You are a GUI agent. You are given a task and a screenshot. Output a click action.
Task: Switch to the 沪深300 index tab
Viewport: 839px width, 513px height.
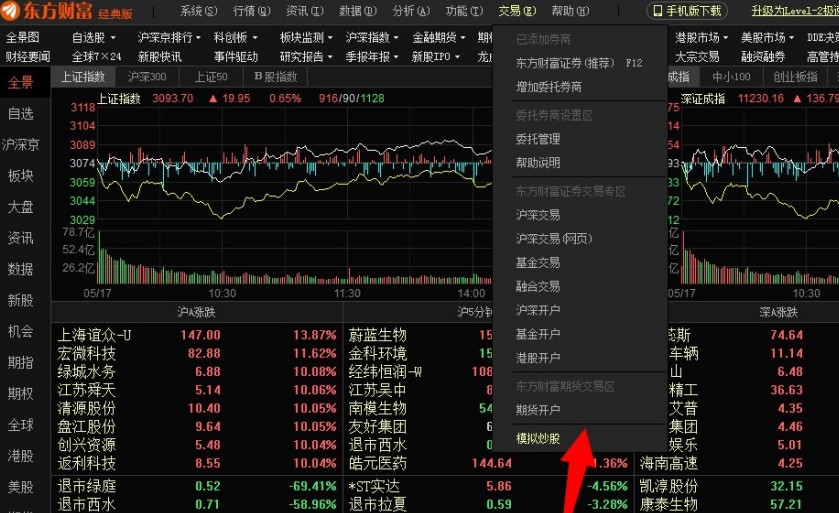tap(147, 77)
